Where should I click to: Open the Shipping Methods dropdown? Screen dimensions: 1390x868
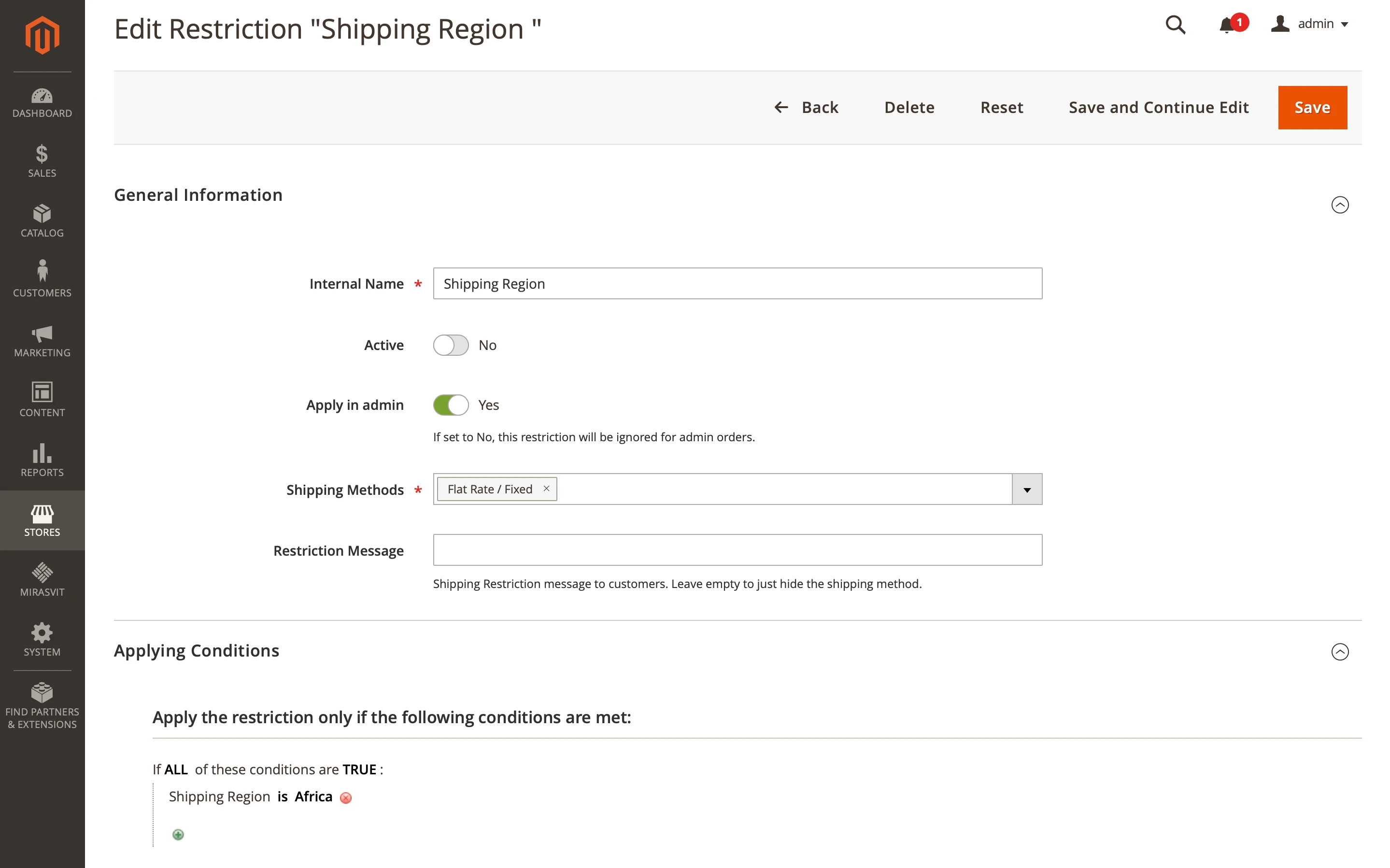1026,489
